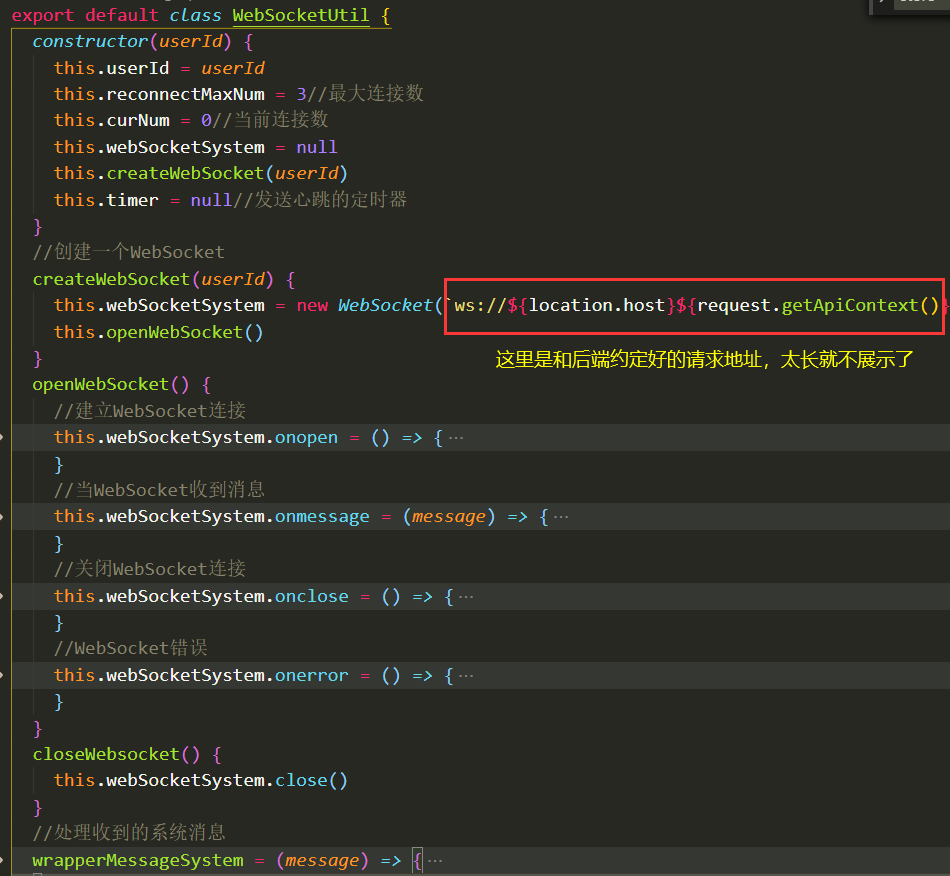
Task: Select the comment '//当前连接数'
Action: (270, 119)
